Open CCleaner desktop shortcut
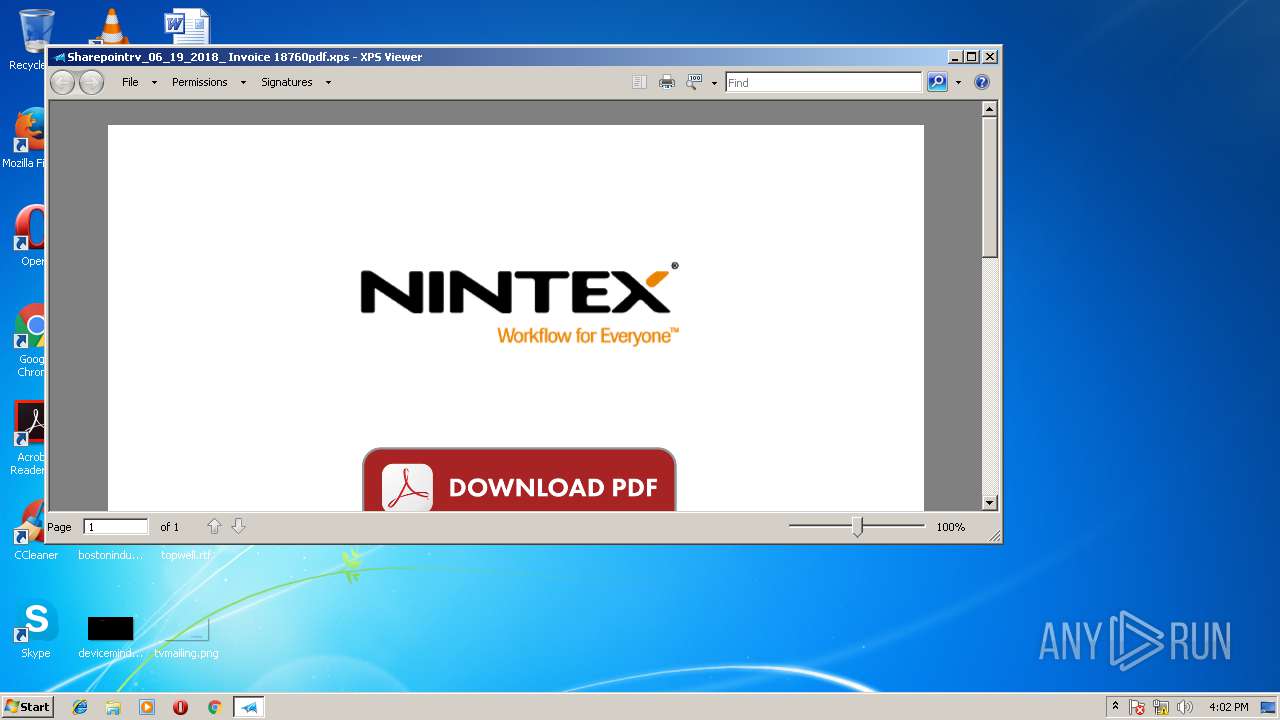The height and width of the screenshot is (720, 1280). pyautogui.click(x=34, y=530)
